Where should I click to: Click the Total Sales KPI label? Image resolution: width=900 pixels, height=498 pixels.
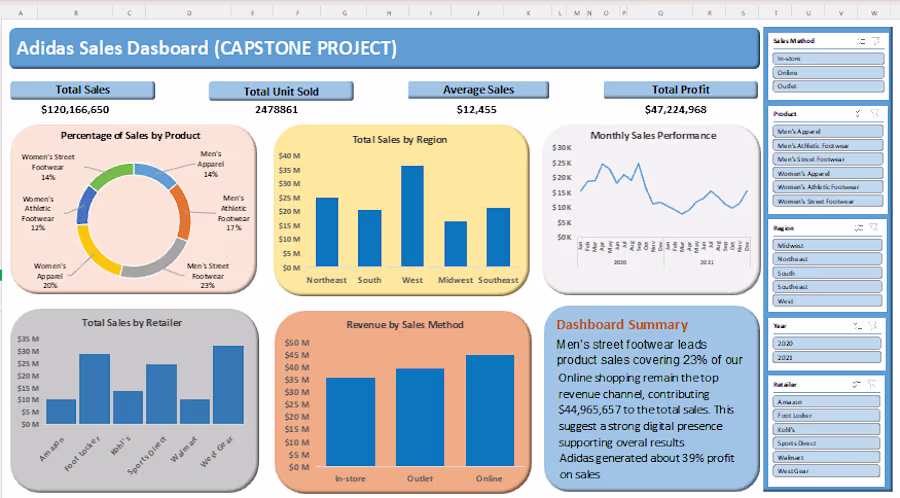tap(83, 90)
